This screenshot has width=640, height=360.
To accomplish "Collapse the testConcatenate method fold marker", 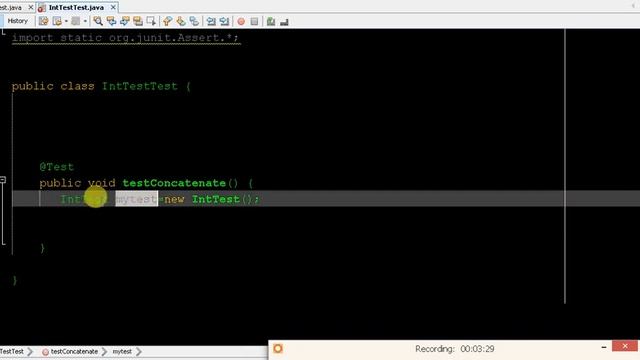I will pos(3,180).
